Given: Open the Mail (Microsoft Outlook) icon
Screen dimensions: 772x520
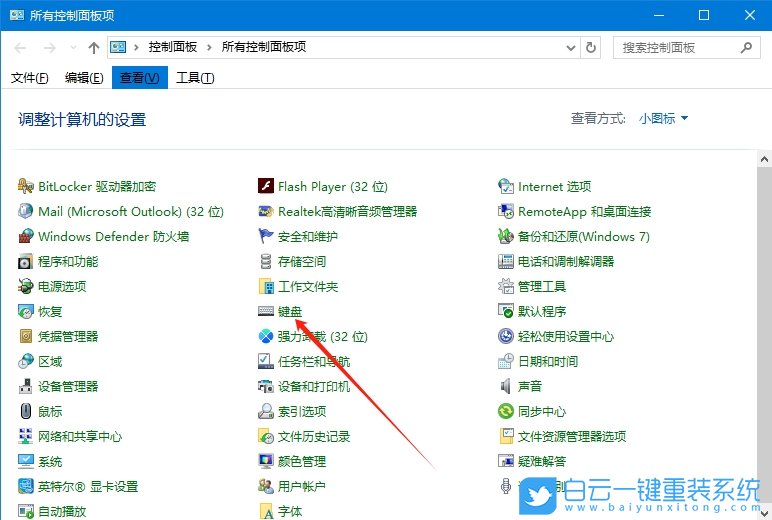Looking at the screenshot, I should tap(26, 211).
